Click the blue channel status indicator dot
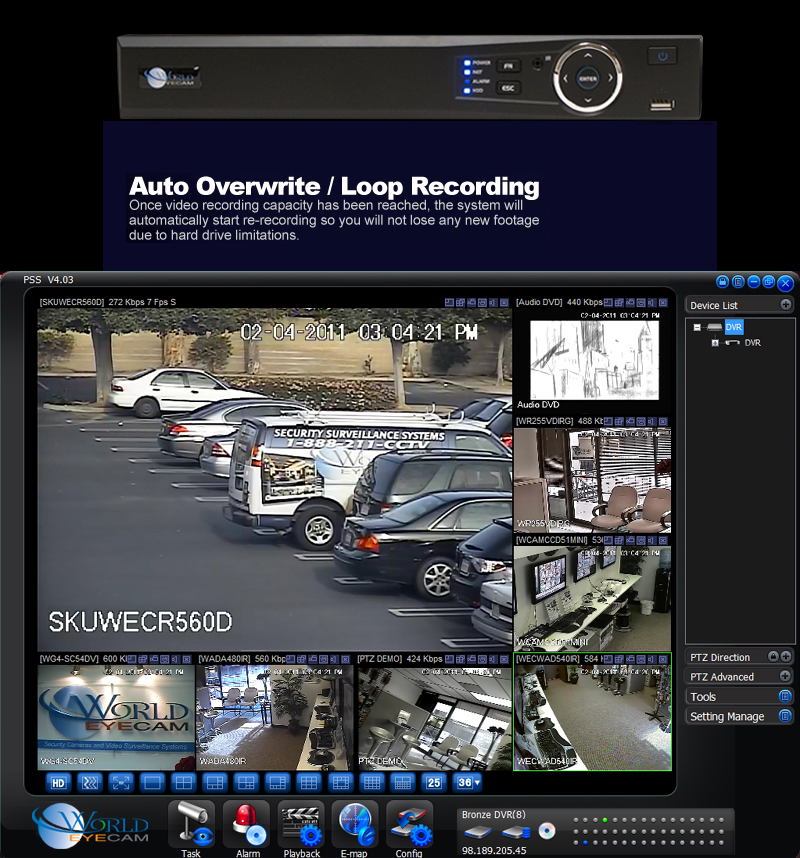This screenshot has width=800, height=858. (x=585, y=842)
